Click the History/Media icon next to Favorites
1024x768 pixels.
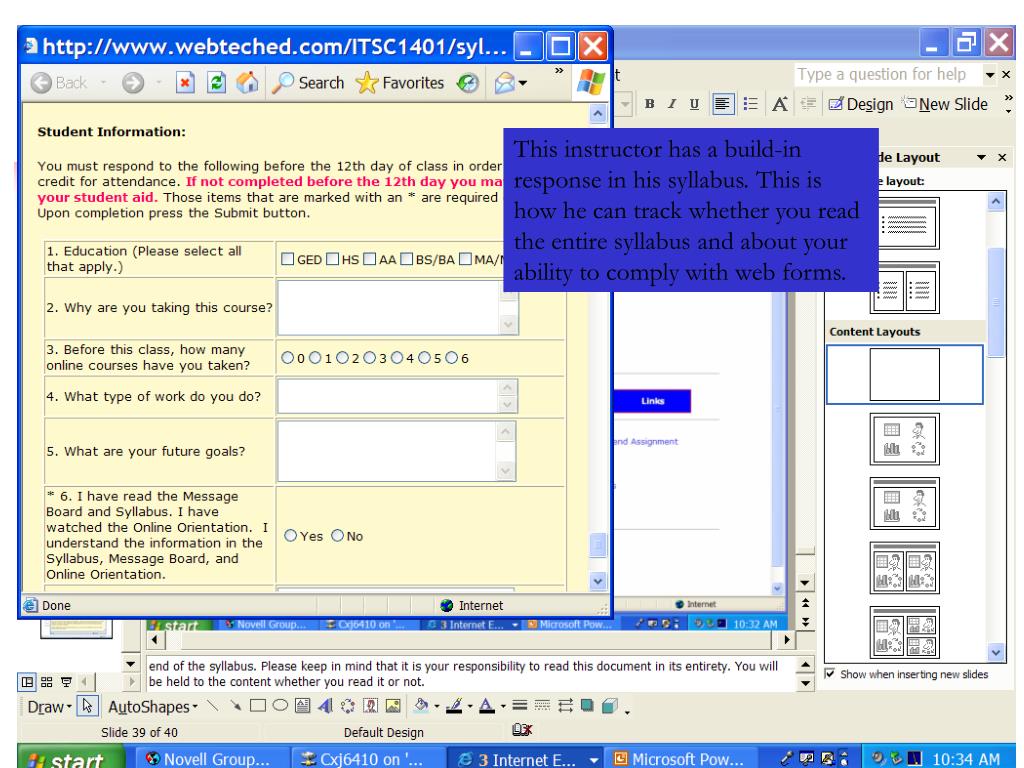coord(468,83)
